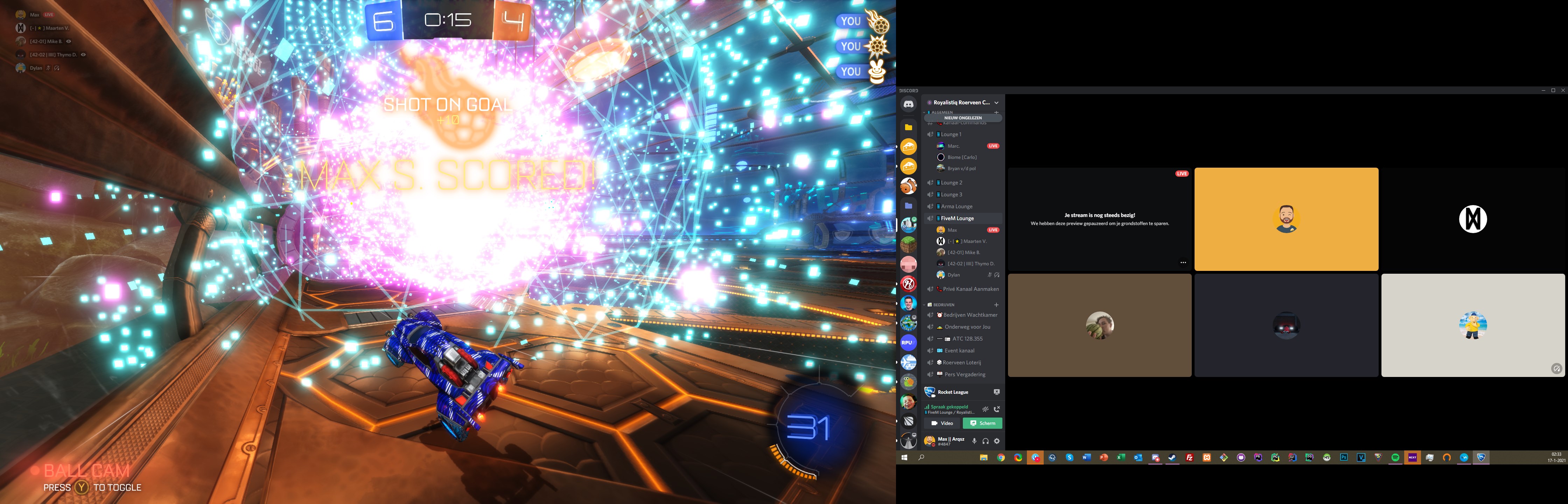
Task: Open the Minecraft grass block server
Action: coord(908,245)
